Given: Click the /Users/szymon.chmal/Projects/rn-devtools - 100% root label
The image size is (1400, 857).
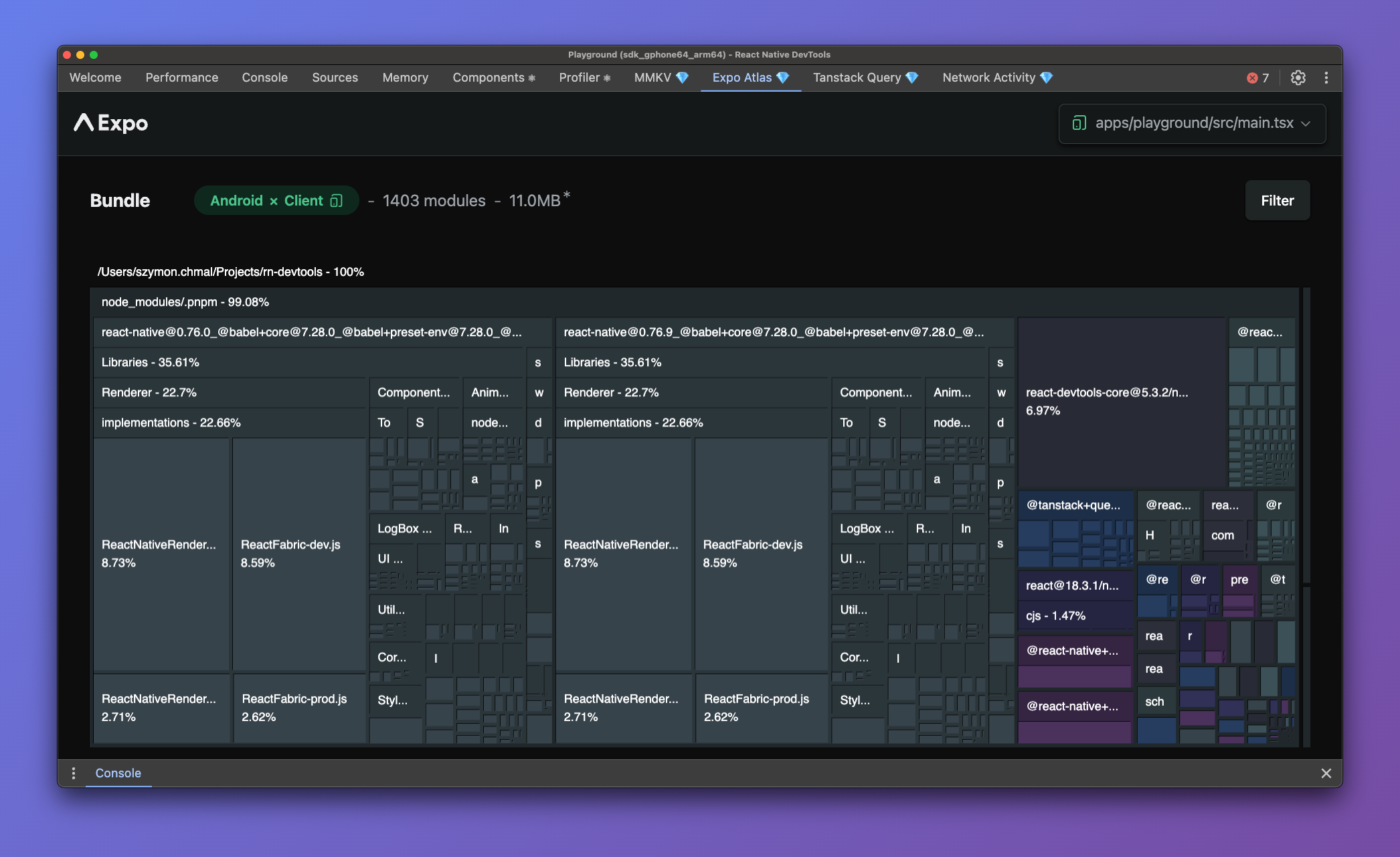Looking at the screenshot, I should click(x=231, y=272).
